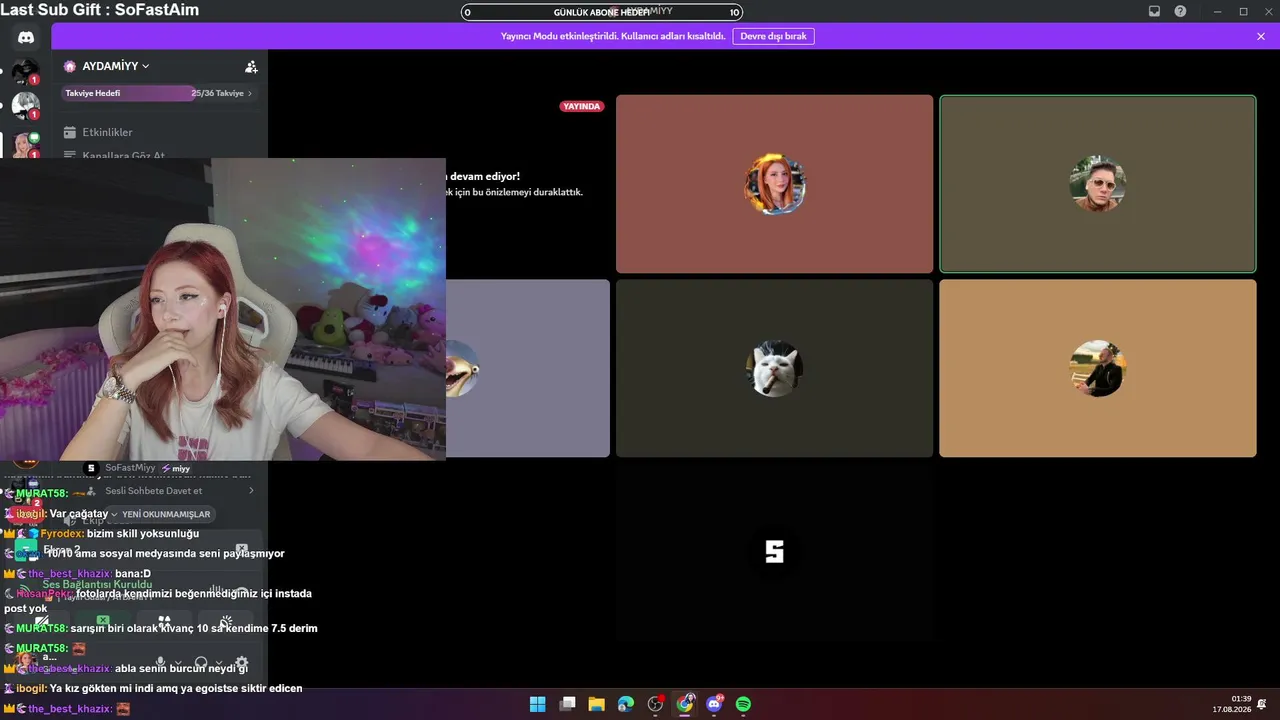Image resolution: width=1280 pixels, height=720 pixels.
Task: Select the cat avatar voice tile
Action: tap(774, 368)
